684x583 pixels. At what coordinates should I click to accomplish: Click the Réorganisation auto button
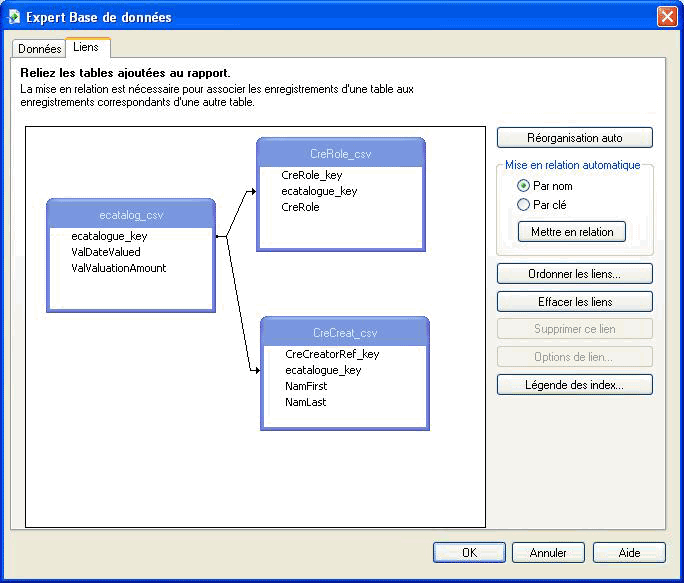pyautogui.click(x=574, y=138)
